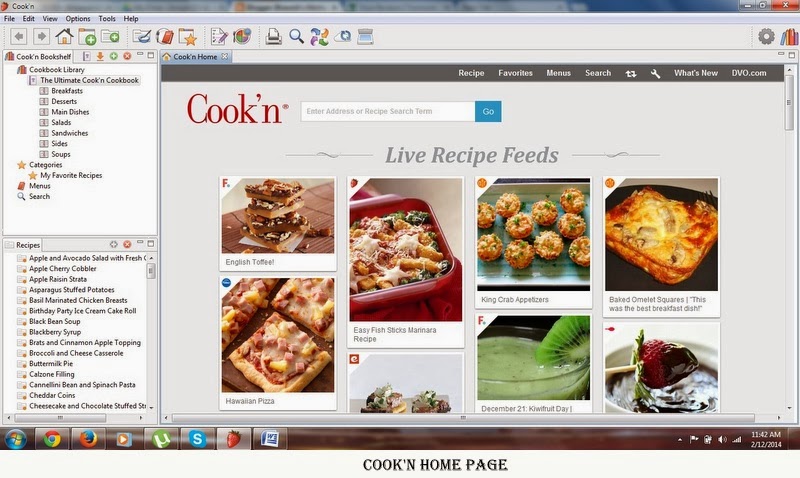This screenshot has width=800, height=478.
Task: Open the Tools menu
Action: pos(107,18)
